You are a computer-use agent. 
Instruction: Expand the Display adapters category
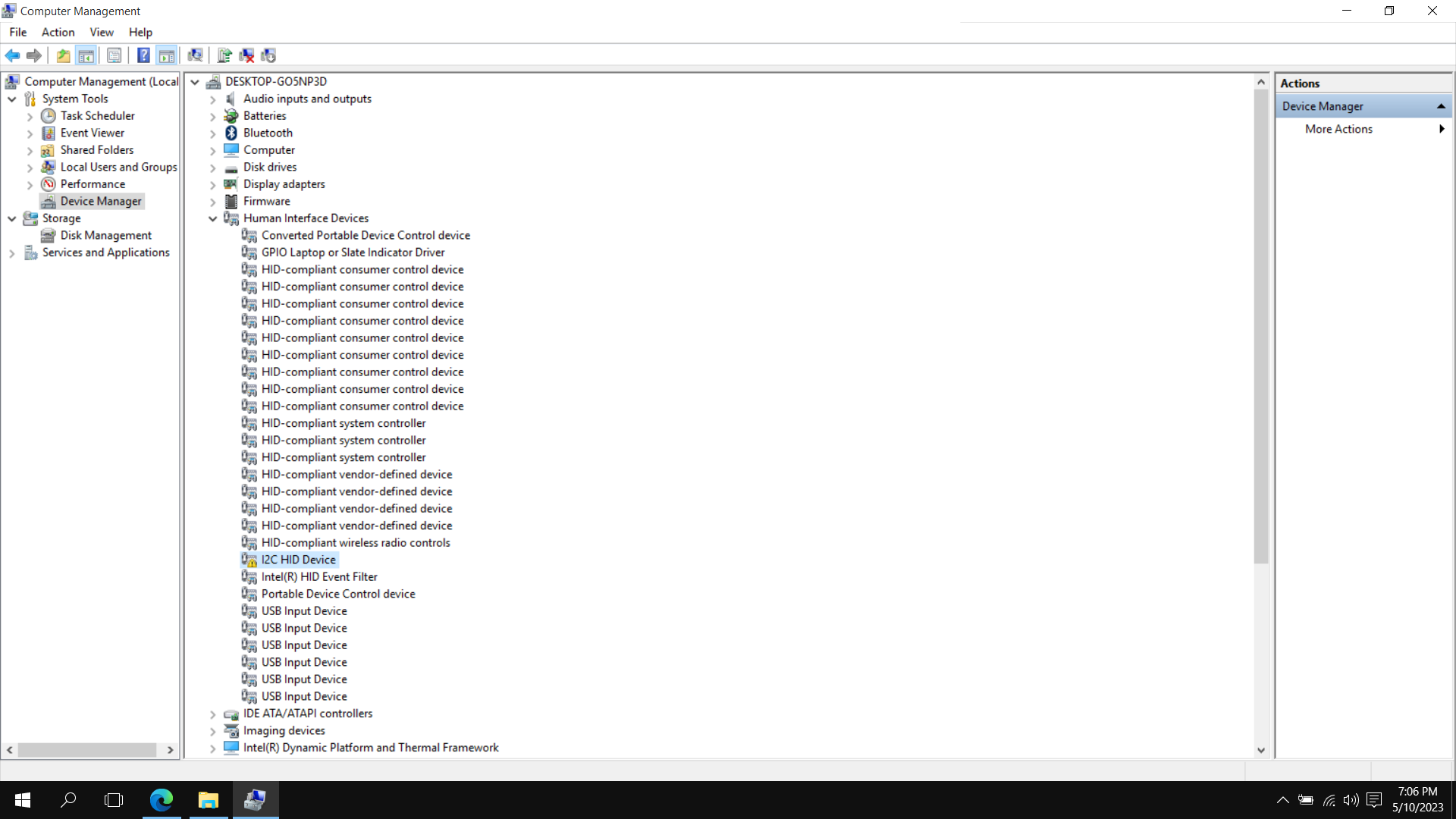(213, 184)
